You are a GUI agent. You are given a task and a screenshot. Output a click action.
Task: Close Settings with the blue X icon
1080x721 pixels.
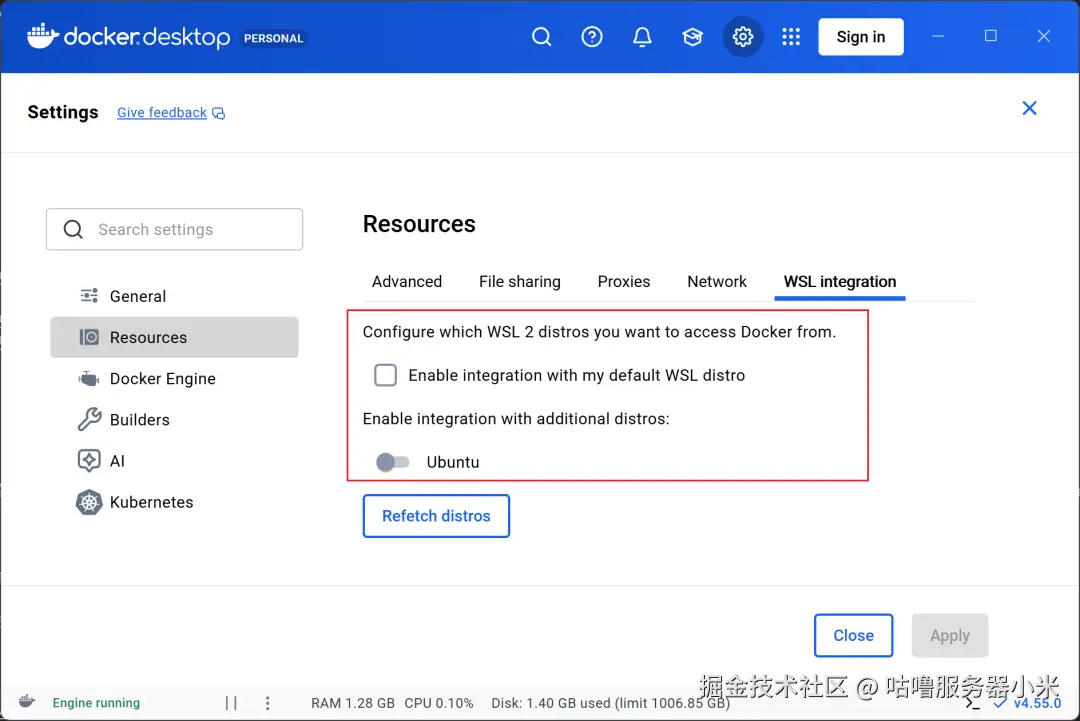1029,108
